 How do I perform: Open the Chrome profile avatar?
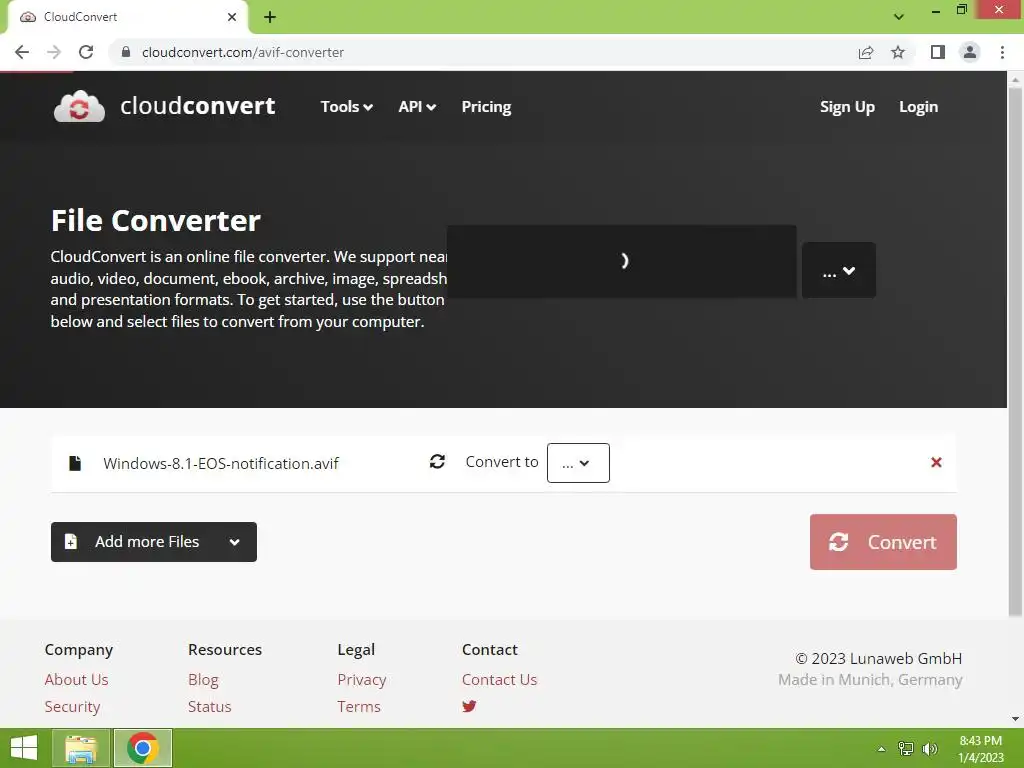pos(970,52)
